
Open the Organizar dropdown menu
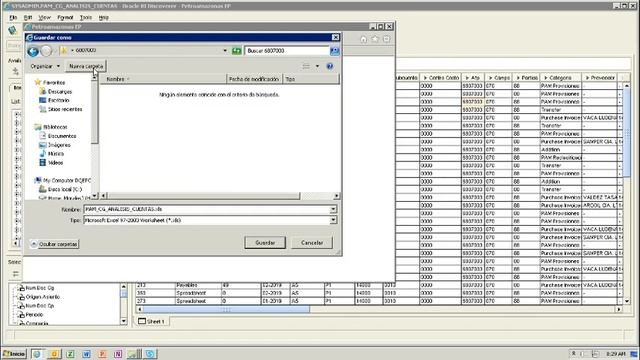(45, 66)
